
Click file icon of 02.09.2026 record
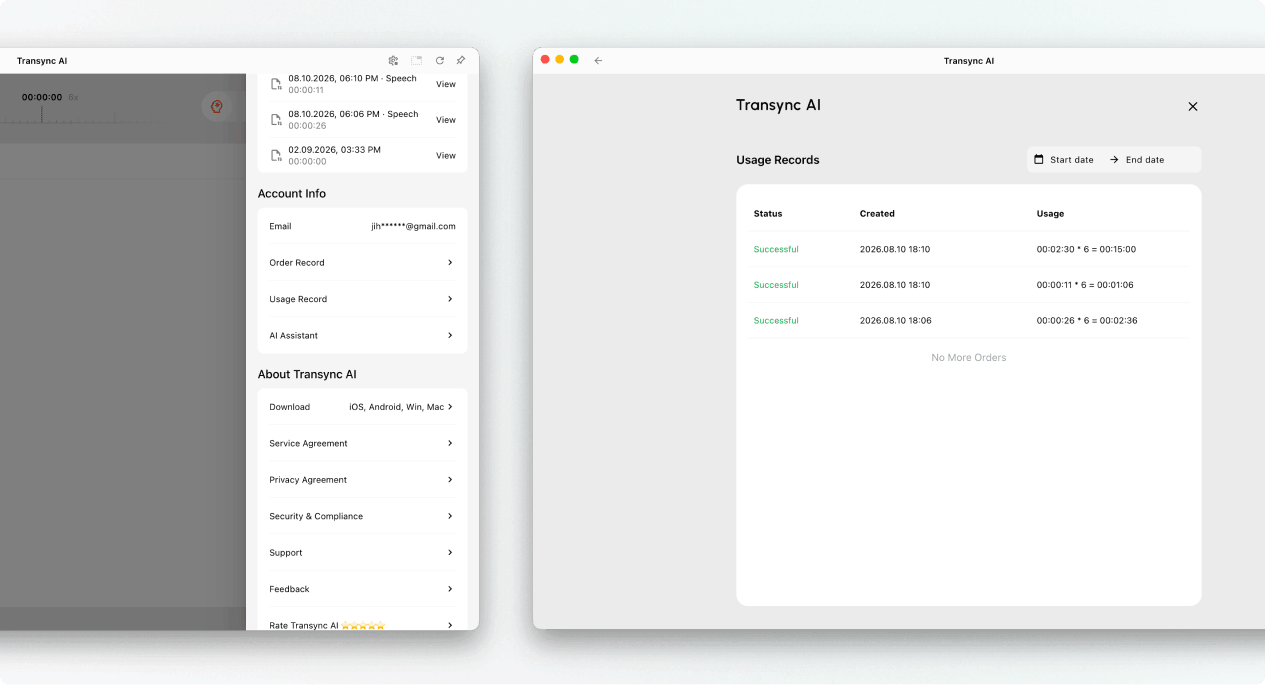tap(276, 156)
